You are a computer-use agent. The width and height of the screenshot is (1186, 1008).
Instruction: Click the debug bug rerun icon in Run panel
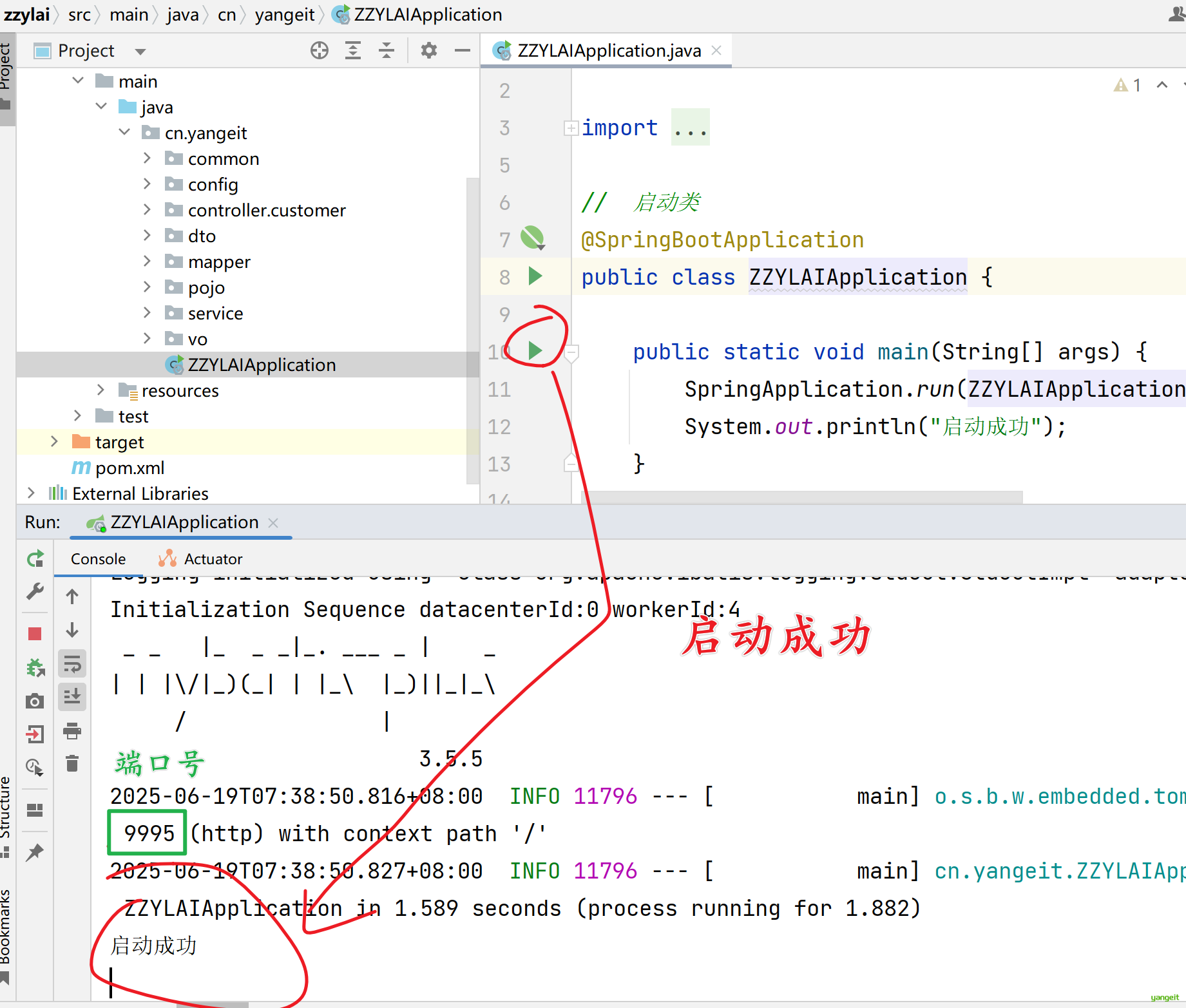(x=35, y=667)
